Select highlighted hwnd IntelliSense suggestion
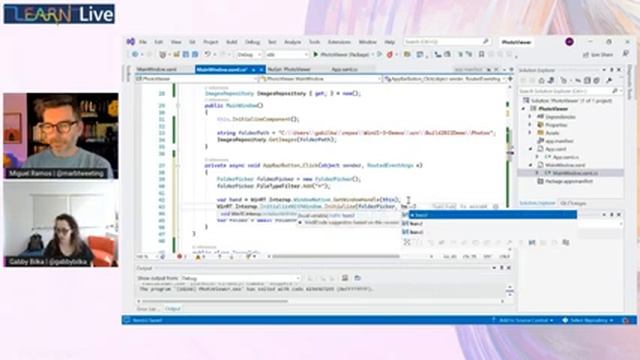640x360 pixels. click(x=493, y=215)
